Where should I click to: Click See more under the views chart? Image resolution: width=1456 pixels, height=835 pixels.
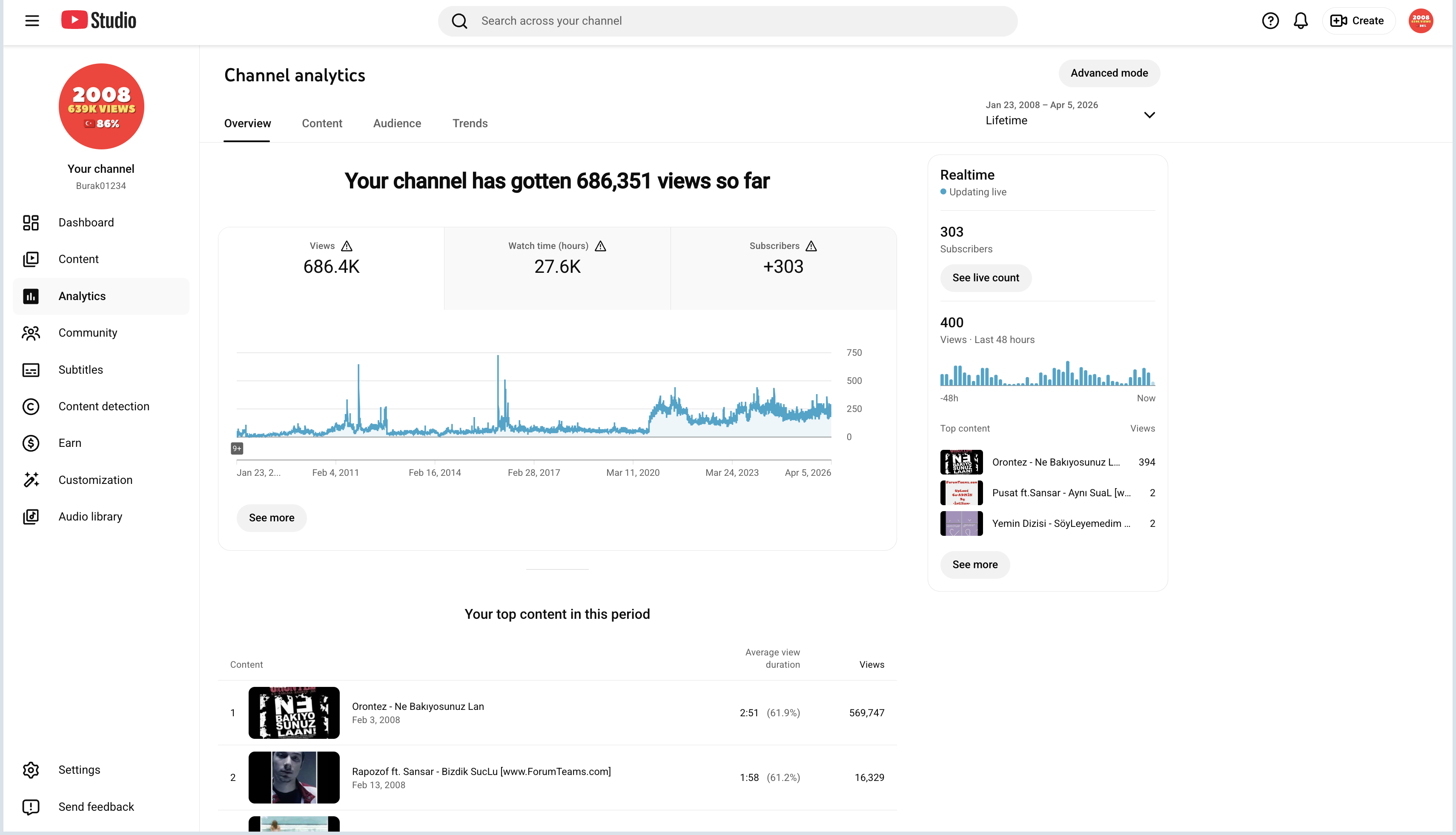point(271,518)
